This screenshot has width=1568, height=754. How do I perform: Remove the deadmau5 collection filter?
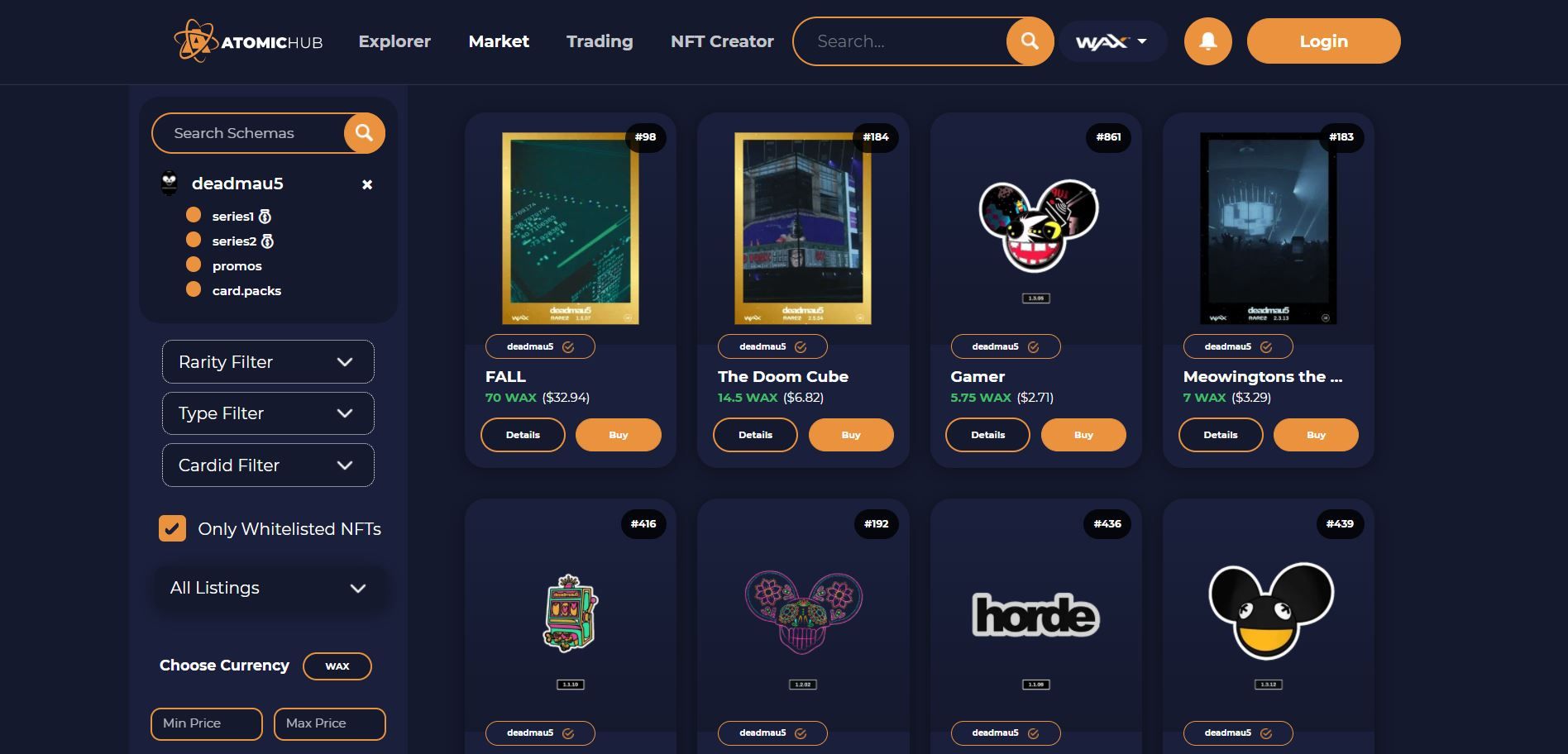[x=367, y=184]
